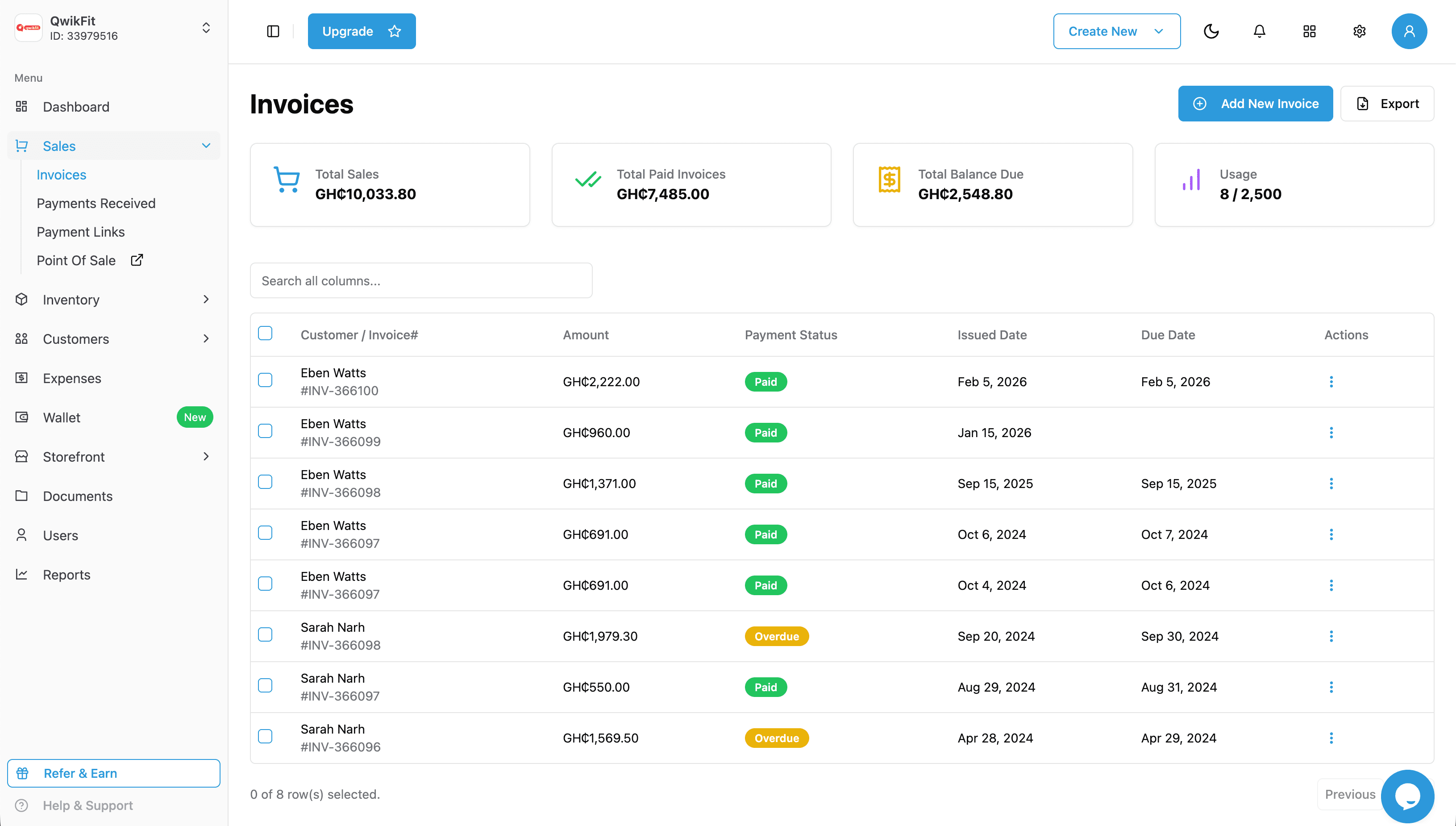Click the Usage progress indicator card
The height and width of the screenshot is (826, 1456).
(1293, 184)
